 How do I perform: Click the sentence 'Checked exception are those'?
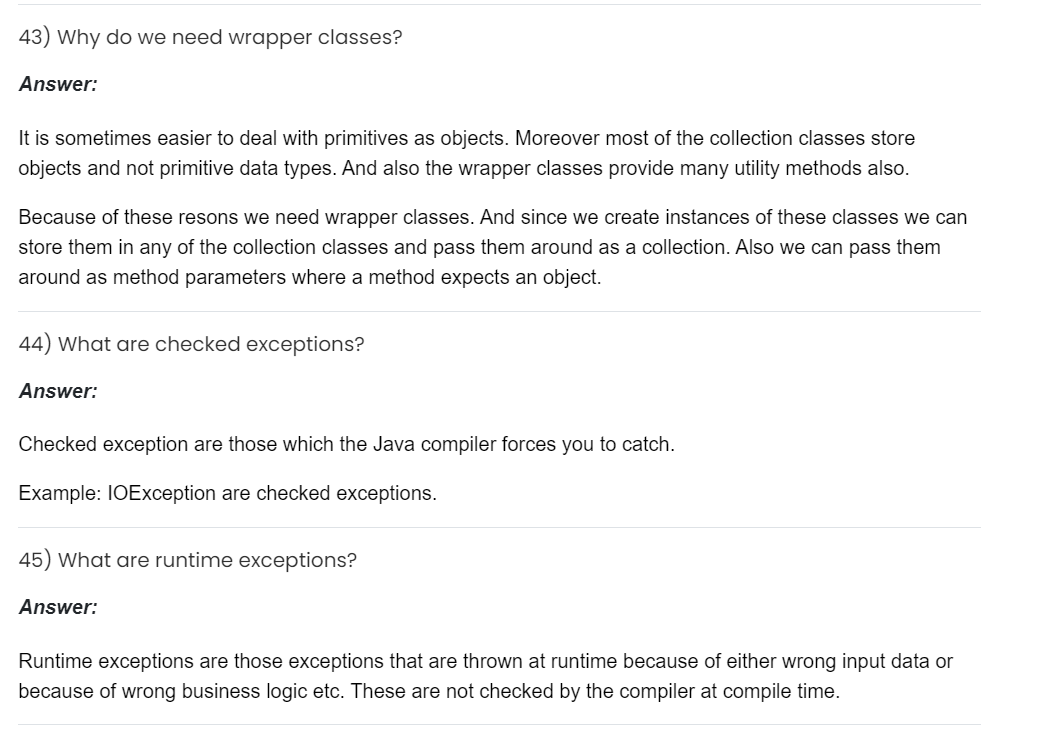pyautogui.click(x=346, y=444)
